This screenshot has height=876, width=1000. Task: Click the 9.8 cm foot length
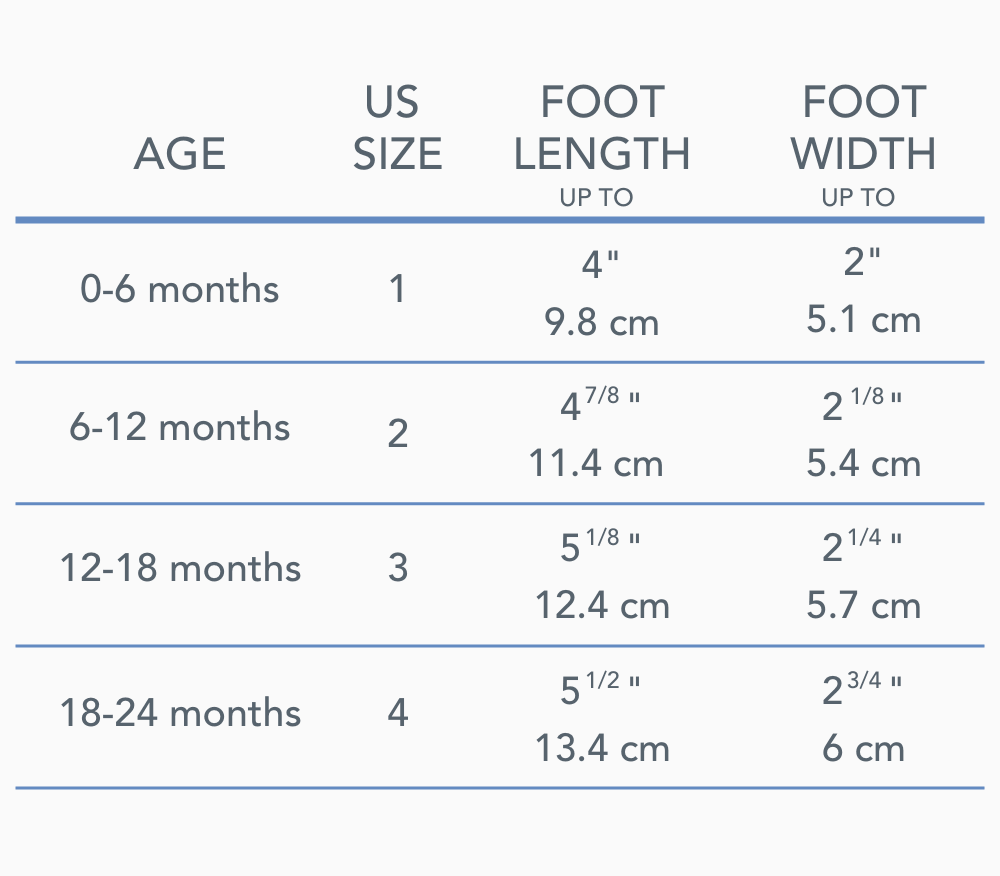[602, 322]
